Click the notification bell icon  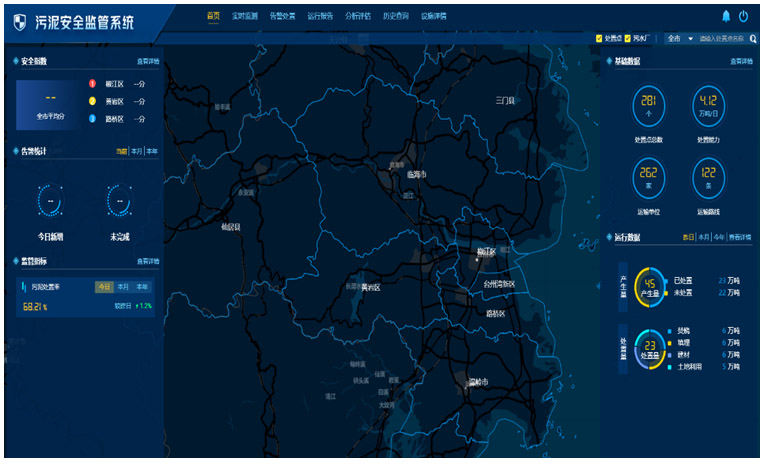pos(725,16)
